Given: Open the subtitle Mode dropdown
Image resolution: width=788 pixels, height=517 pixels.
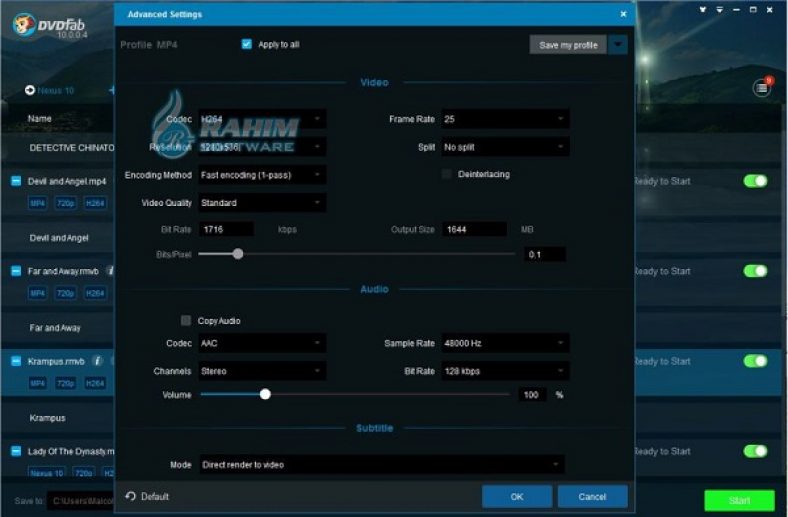Looking at the screenshot, I should pos(380,465).
